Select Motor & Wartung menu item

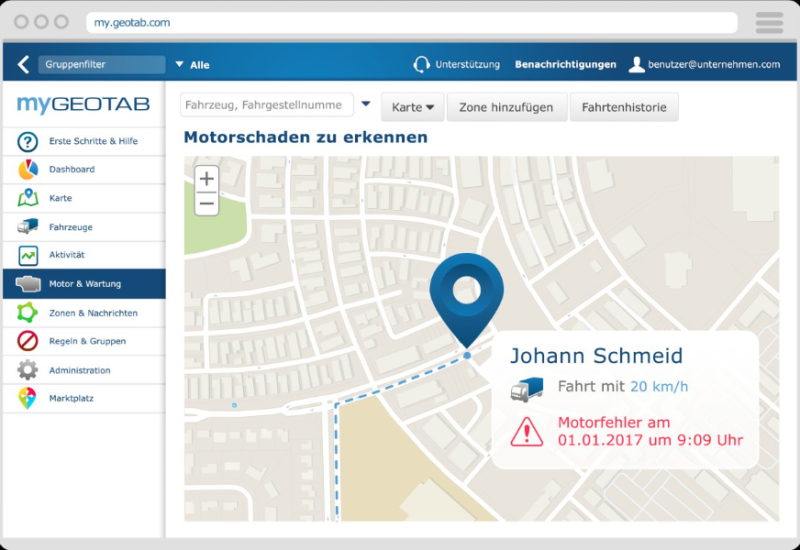(84, 284)
